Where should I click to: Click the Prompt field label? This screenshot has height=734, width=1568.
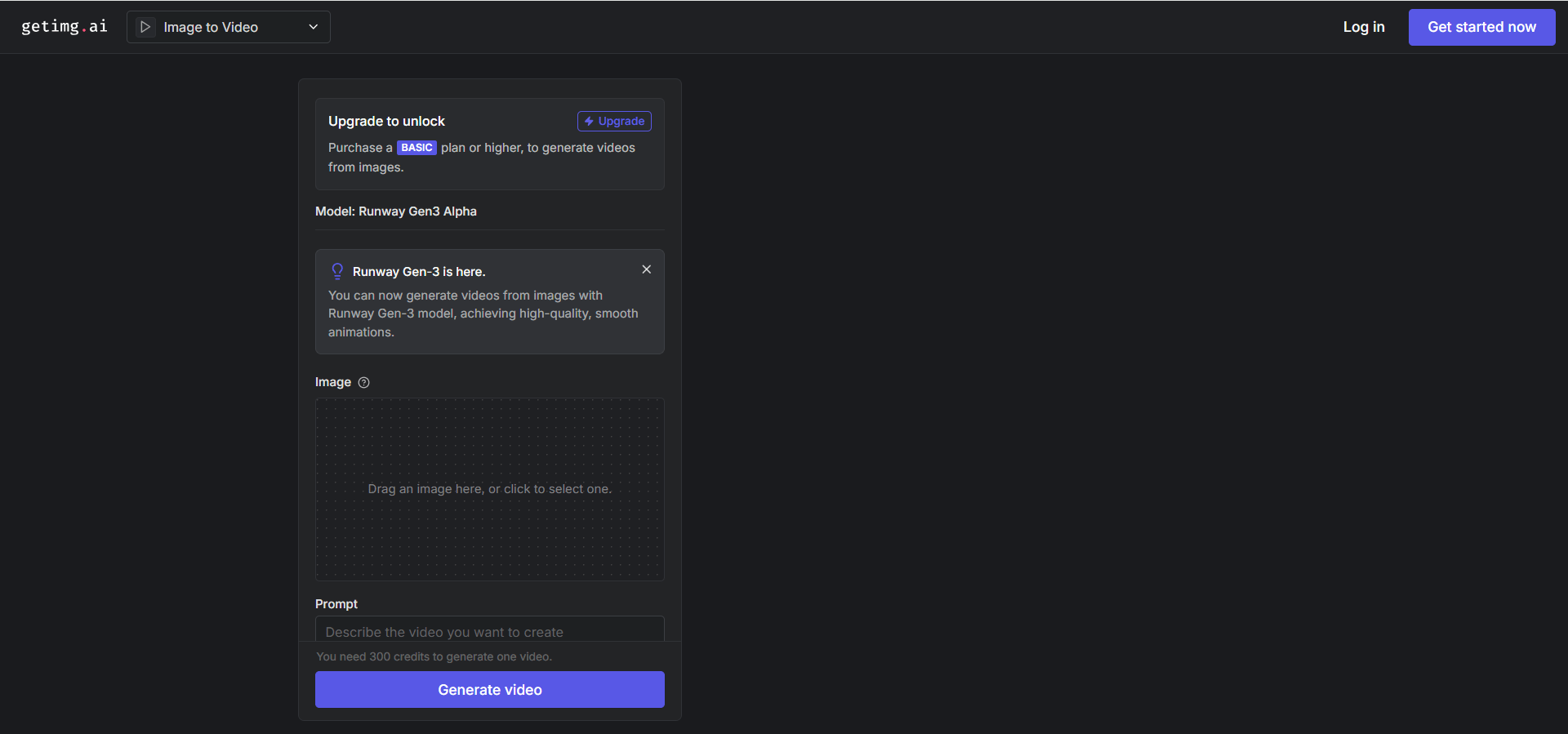click(x=336, y=604)
